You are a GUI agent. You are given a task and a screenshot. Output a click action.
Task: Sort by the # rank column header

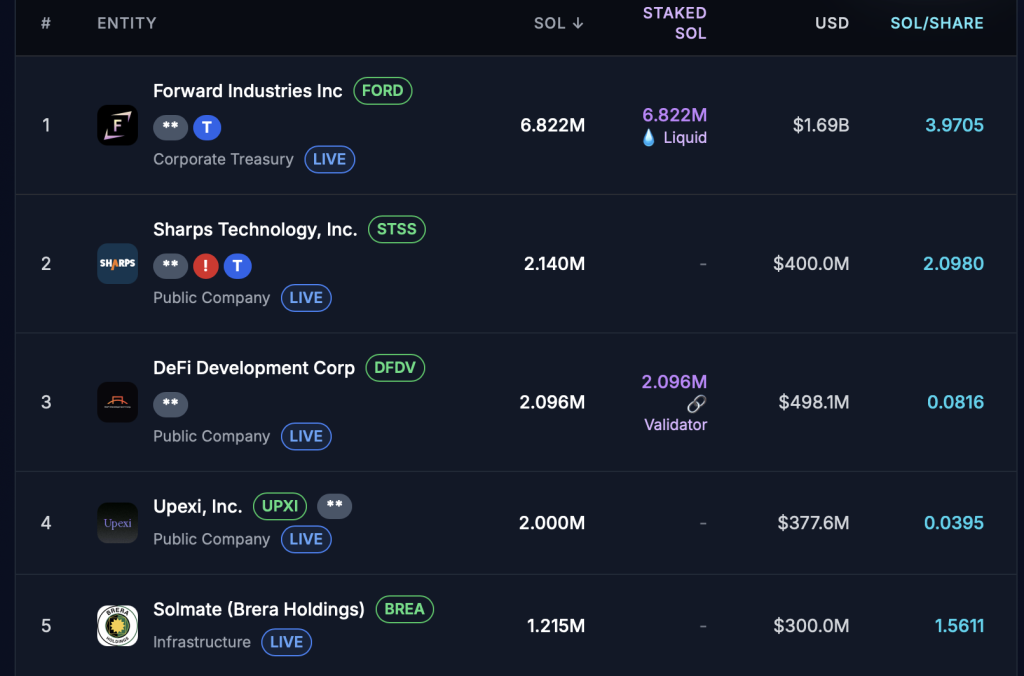click(46, 24)
